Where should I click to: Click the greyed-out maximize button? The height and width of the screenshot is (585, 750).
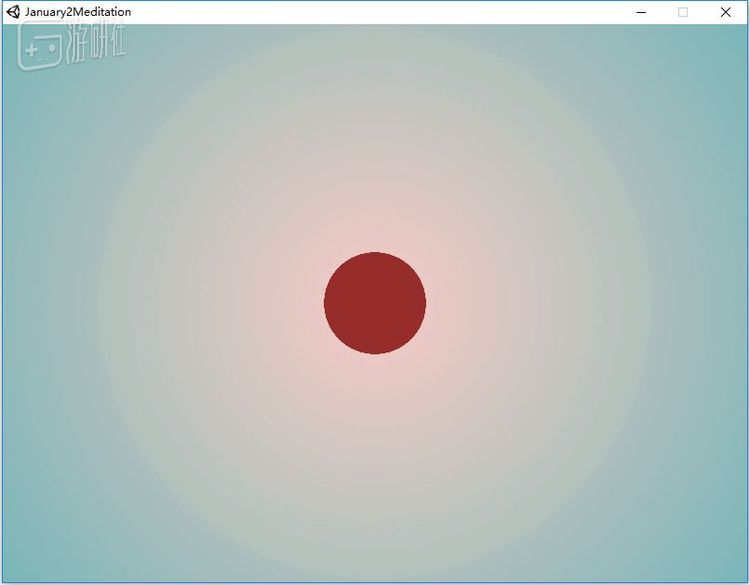pos(683,12)
